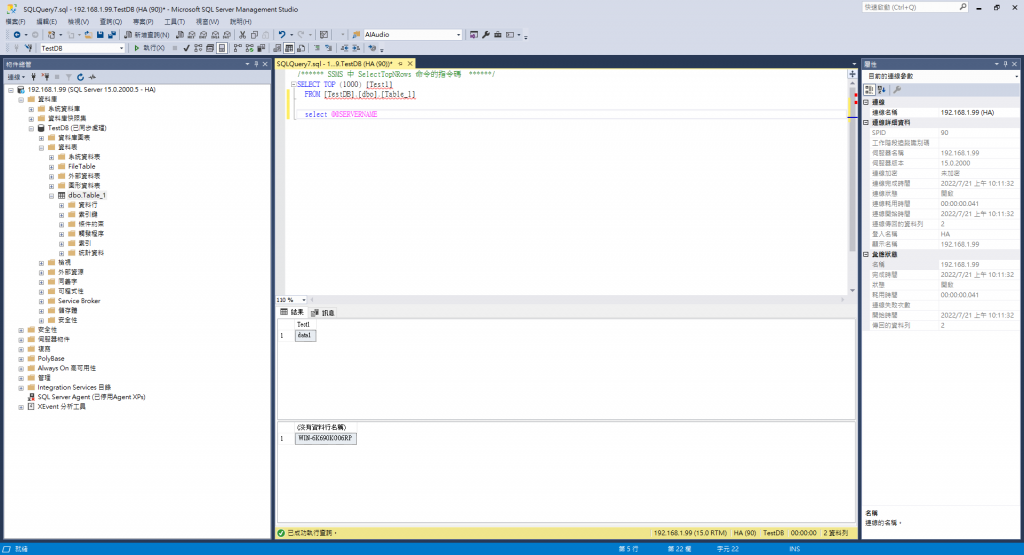The image size is (1024, 555).
Task: Click the wrench Properties icon in main toolbar
Action: 486,35
